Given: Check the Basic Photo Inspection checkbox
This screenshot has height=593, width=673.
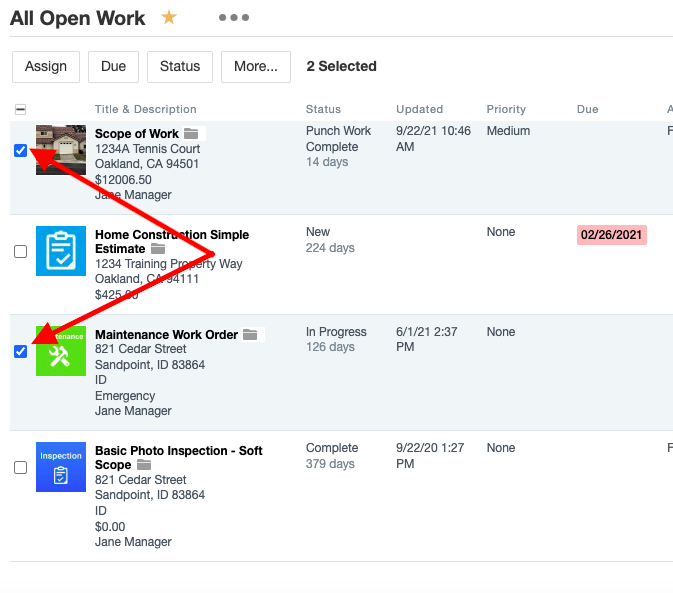Looking at the screenshot, I should [21, 467].
